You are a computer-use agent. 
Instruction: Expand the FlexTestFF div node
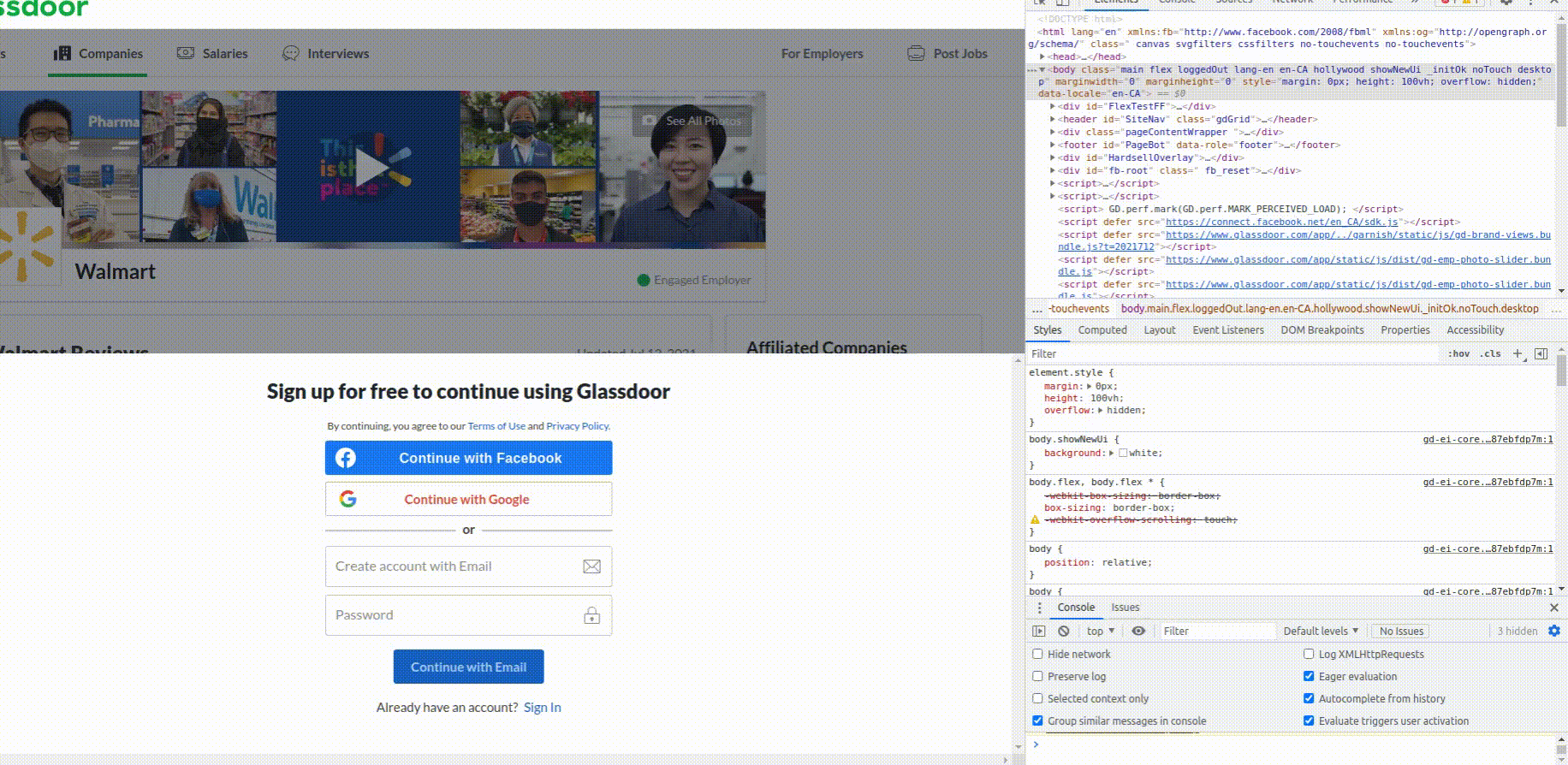tap(1053, 107)
